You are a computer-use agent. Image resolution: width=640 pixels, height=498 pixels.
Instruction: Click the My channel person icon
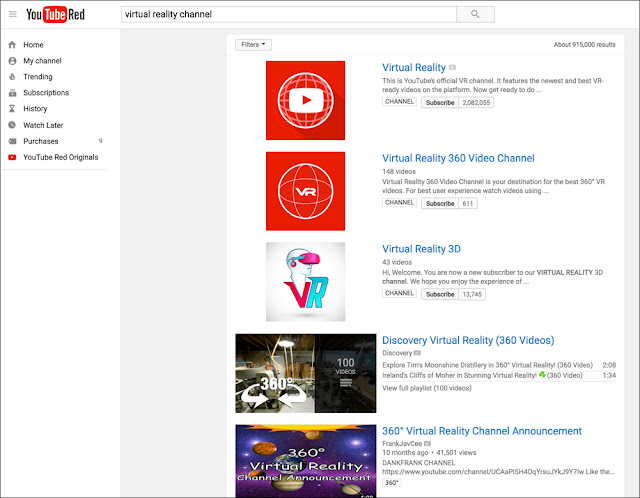pyautogui.click(x=12, y=61)
